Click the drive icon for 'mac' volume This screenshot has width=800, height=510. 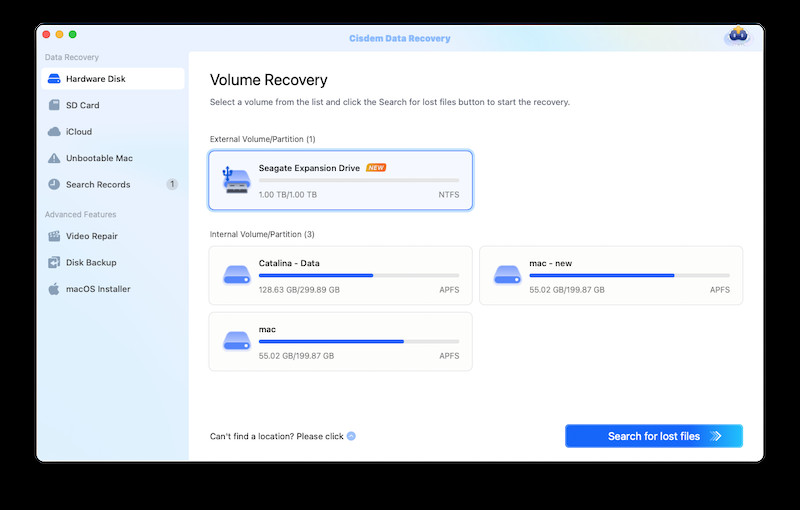coord(237,341)
